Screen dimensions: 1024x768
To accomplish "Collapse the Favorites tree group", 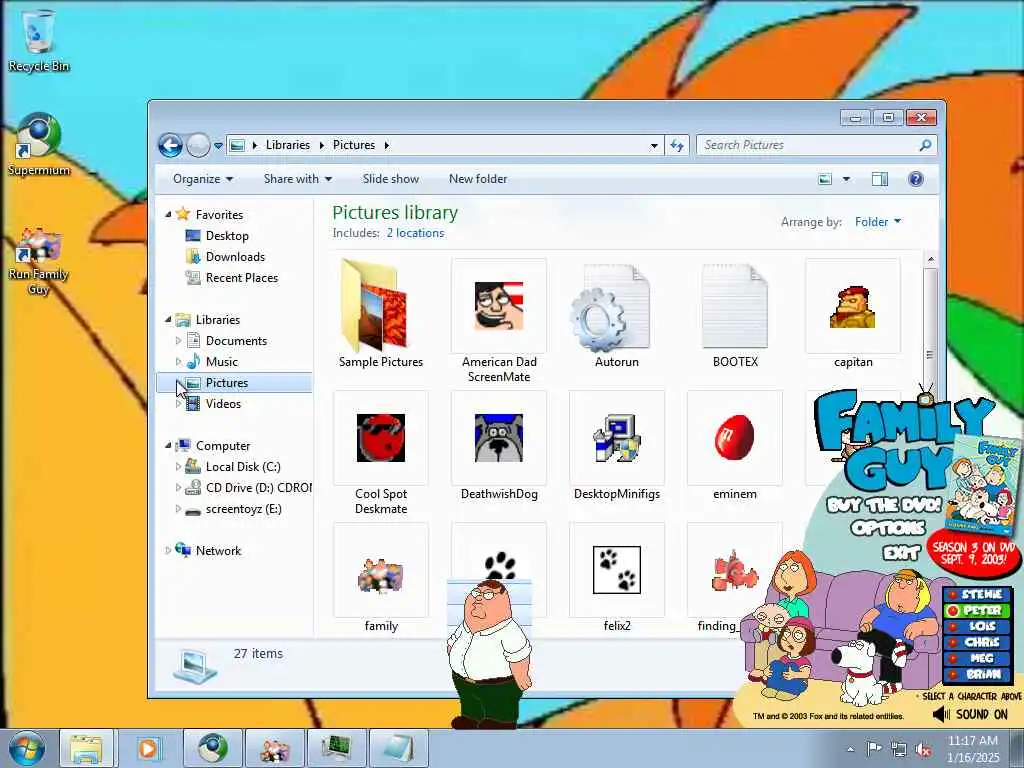I will (168, 214).
